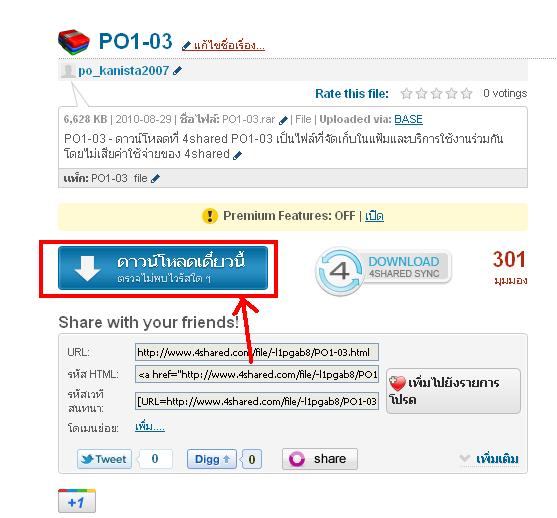Open the edit title link next to PO1-03

(223, 45)
